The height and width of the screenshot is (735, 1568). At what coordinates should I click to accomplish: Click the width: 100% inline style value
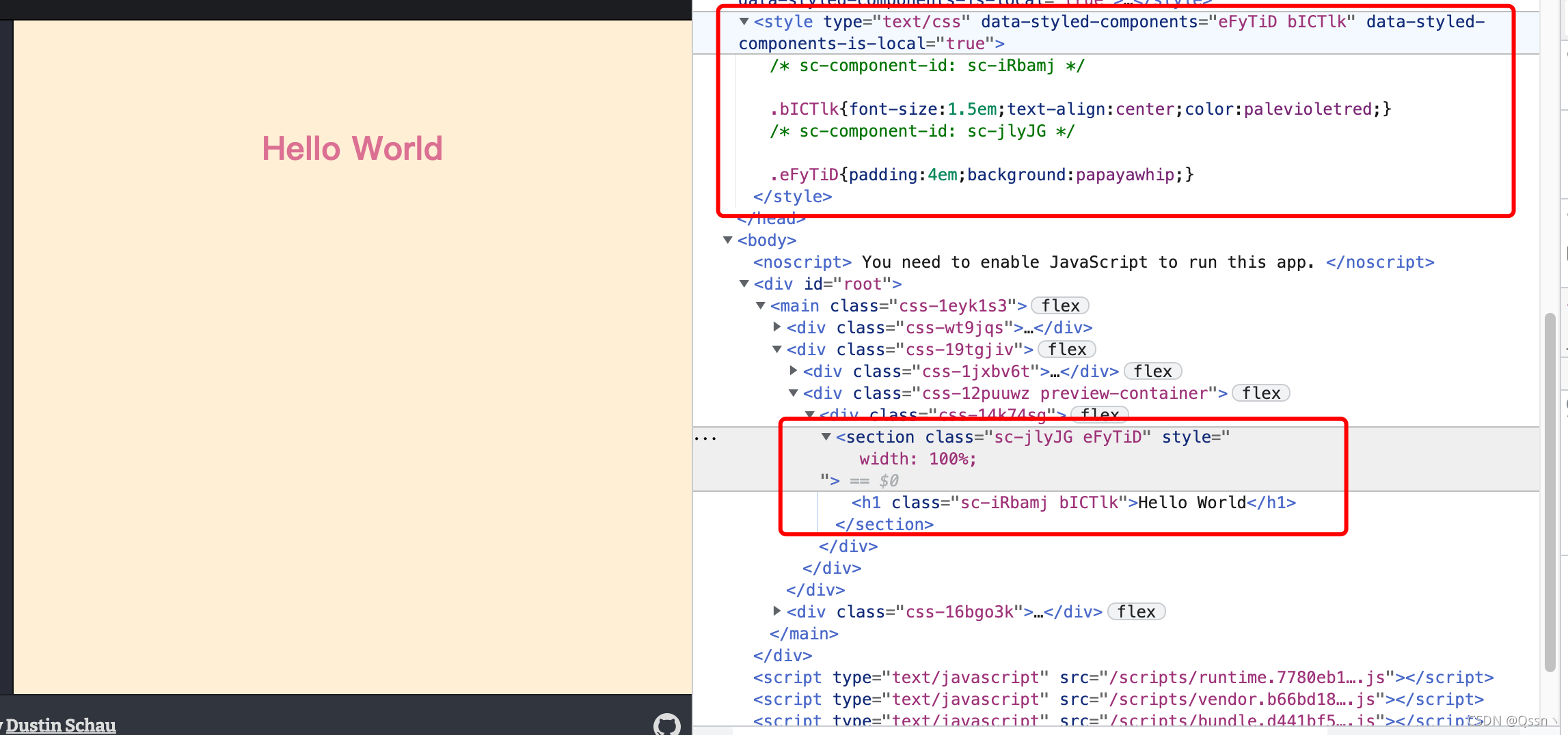pyautogui.click(x=918, y=459)
